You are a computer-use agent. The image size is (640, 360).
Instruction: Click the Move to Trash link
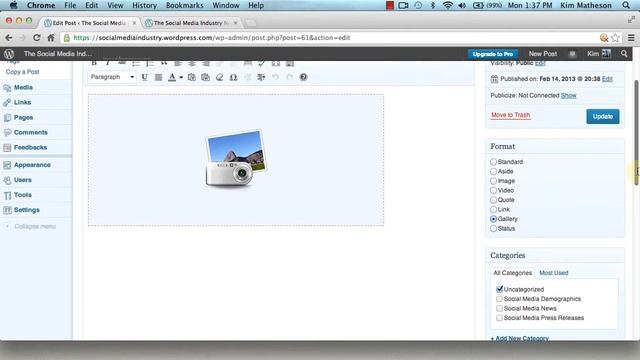coord(510,115)
